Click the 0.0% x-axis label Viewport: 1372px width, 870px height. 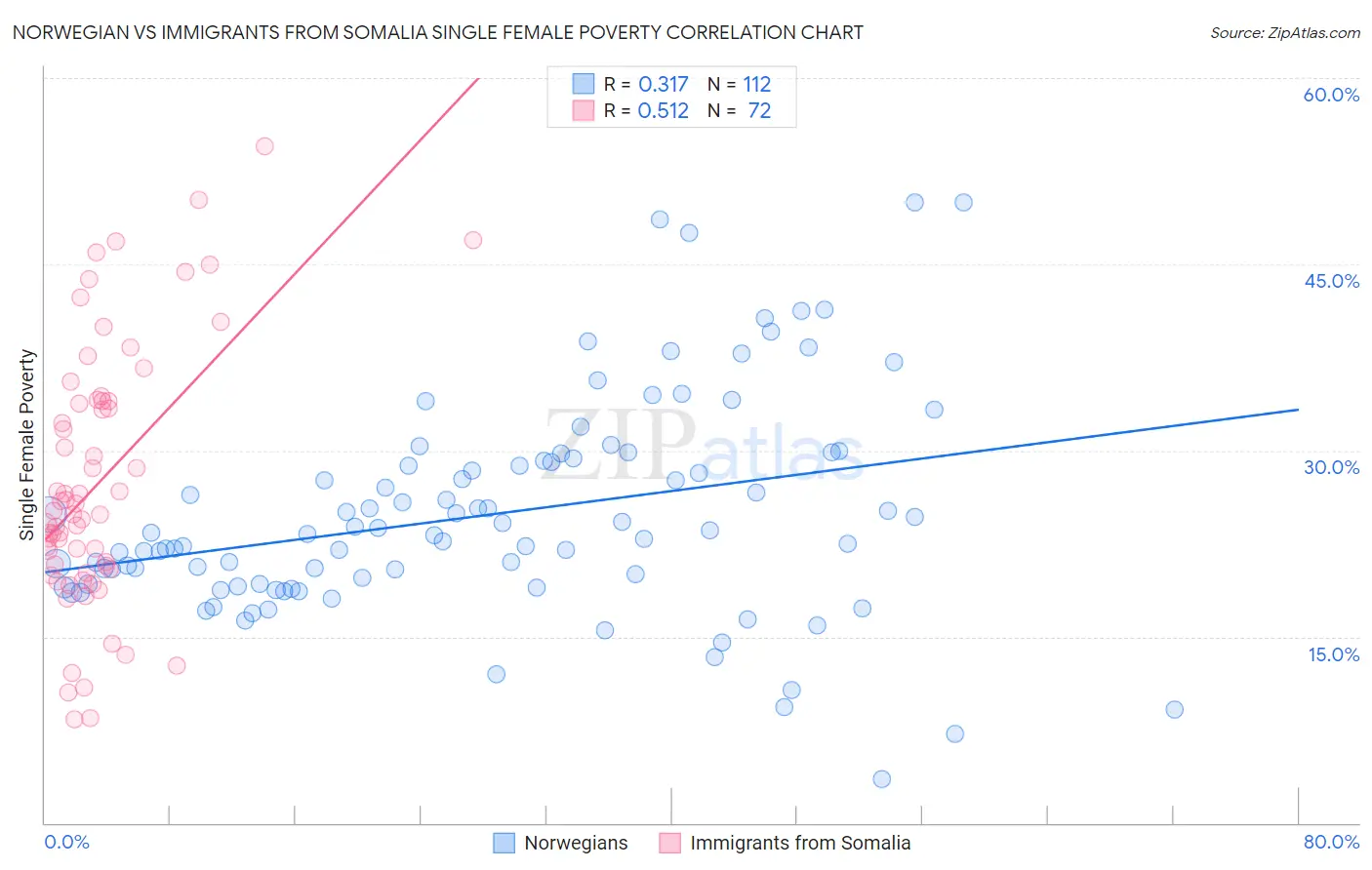click(66, 842)
